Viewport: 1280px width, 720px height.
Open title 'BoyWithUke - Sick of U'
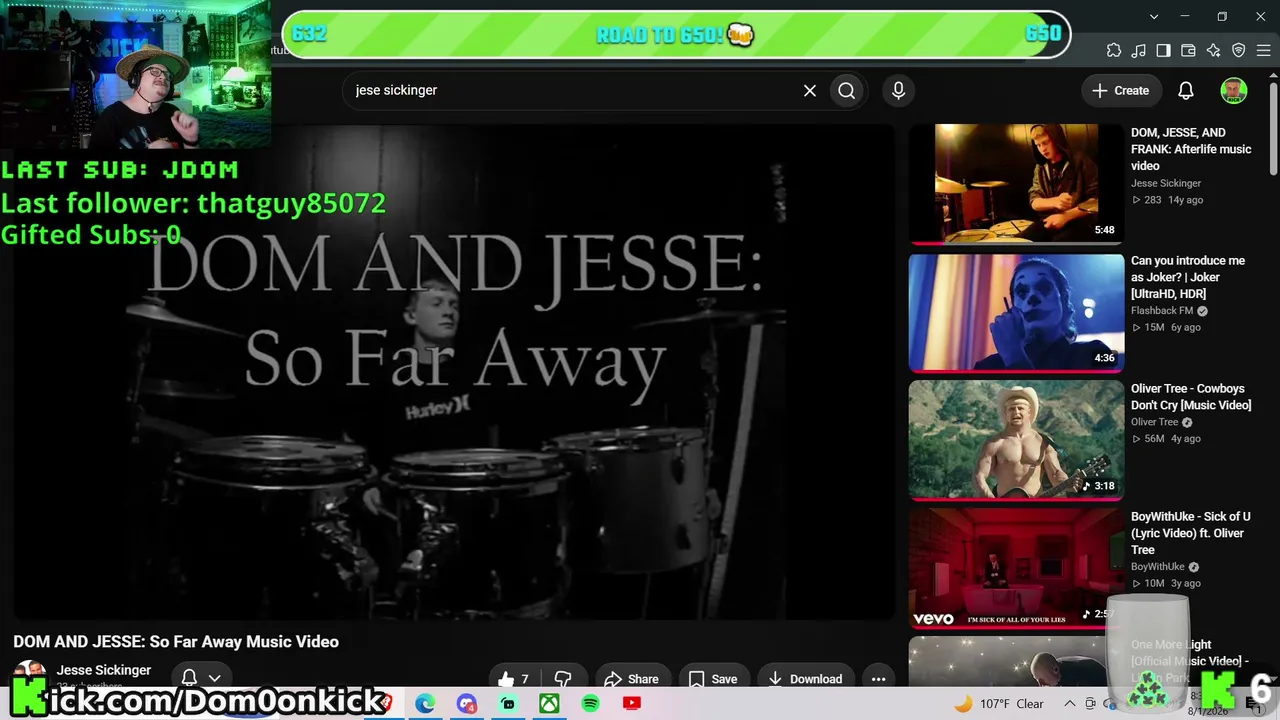(1191, 533)
